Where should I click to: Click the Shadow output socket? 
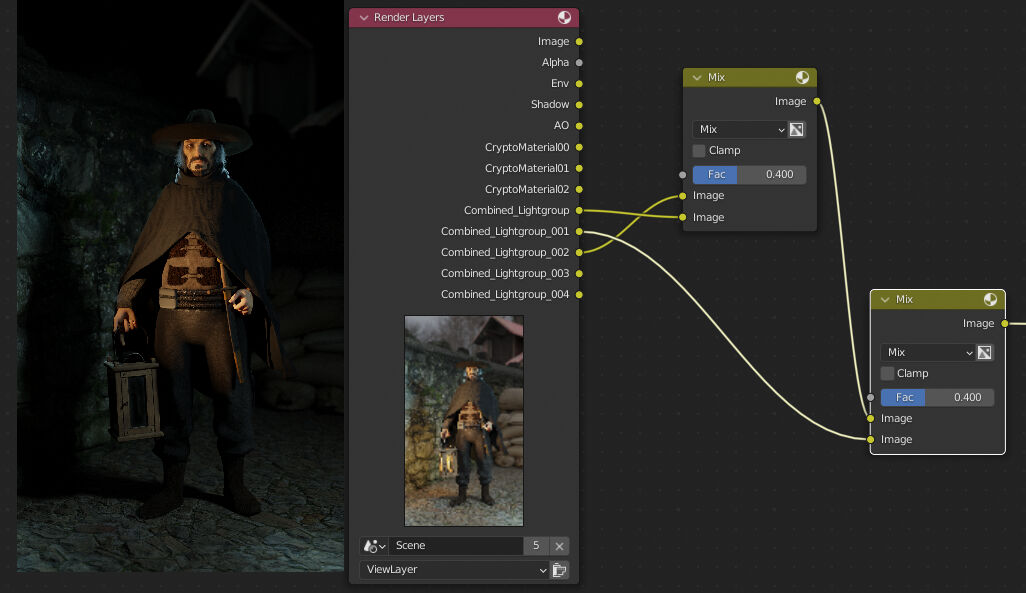coord(579,105)
